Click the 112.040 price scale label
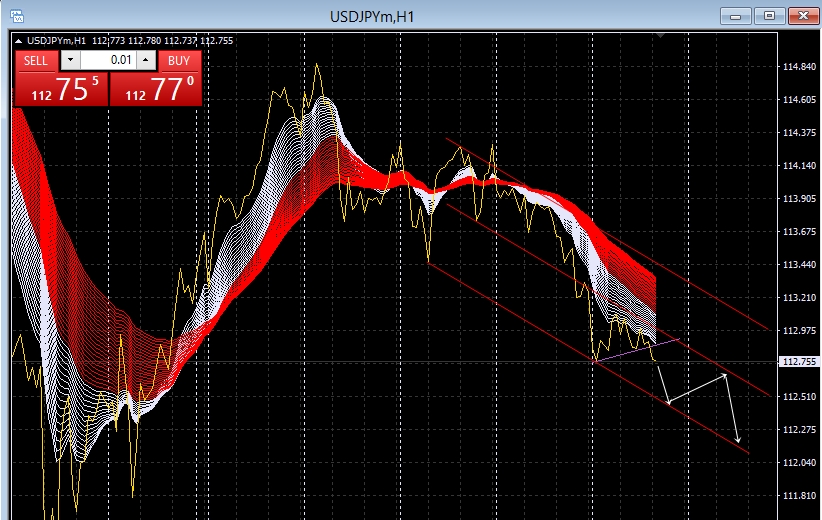822x520 pixels. coord(799,463)
